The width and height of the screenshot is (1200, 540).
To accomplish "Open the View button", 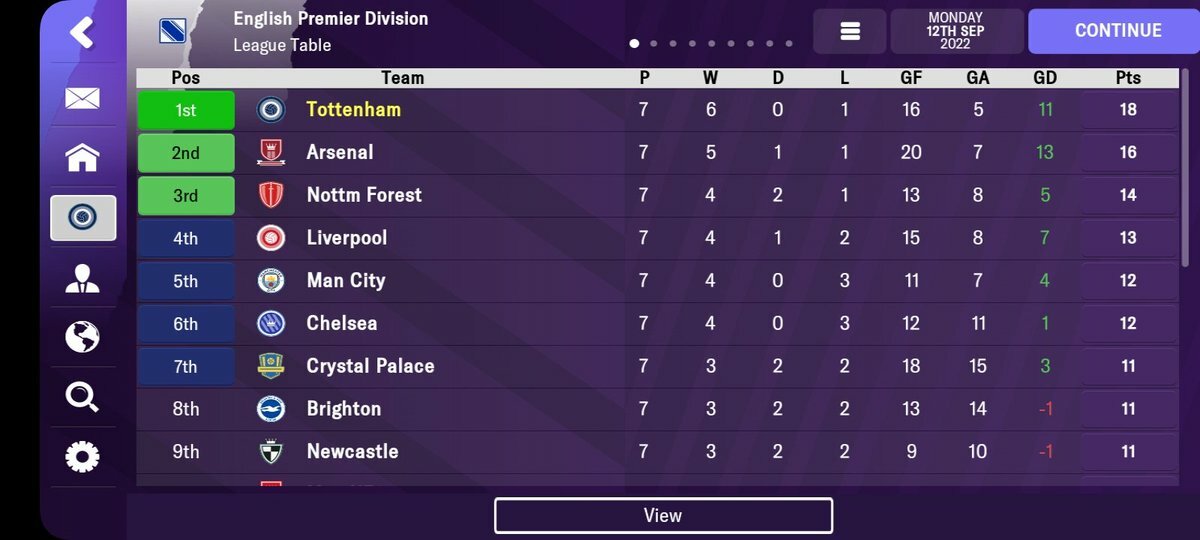I will 663,515.
